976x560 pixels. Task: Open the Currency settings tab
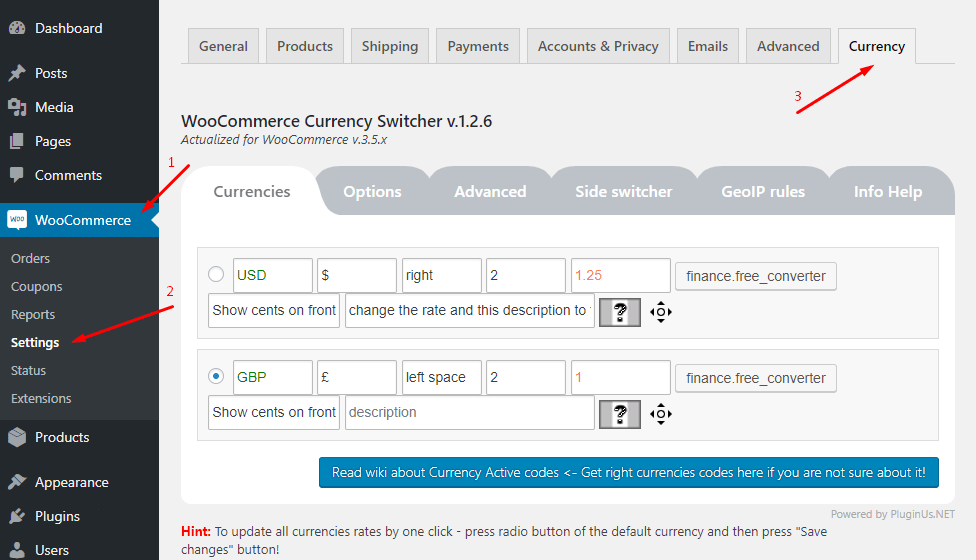876,46
